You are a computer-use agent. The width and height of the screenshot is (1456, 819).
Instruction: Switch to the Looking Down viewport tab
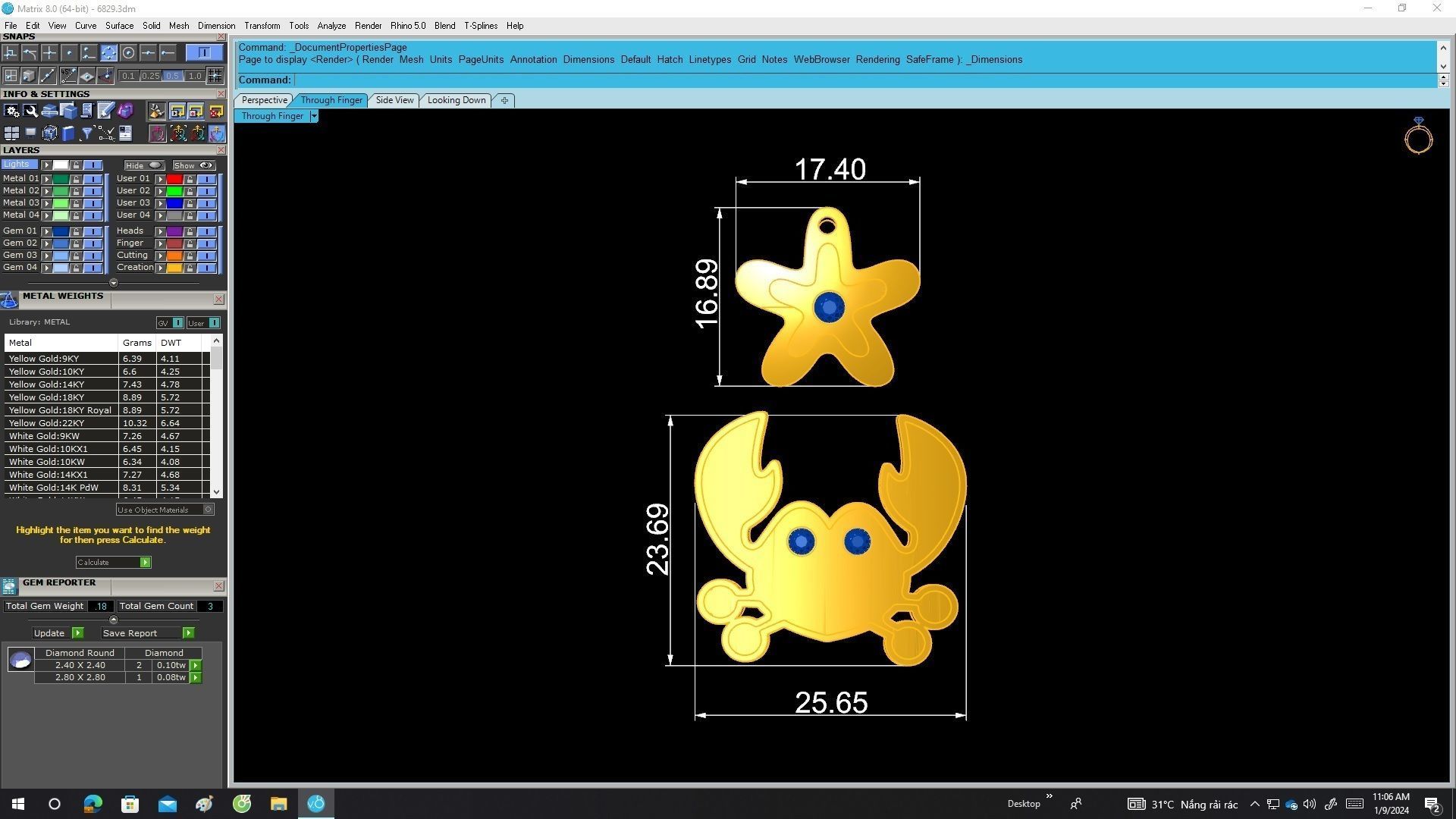pos(457,100)
